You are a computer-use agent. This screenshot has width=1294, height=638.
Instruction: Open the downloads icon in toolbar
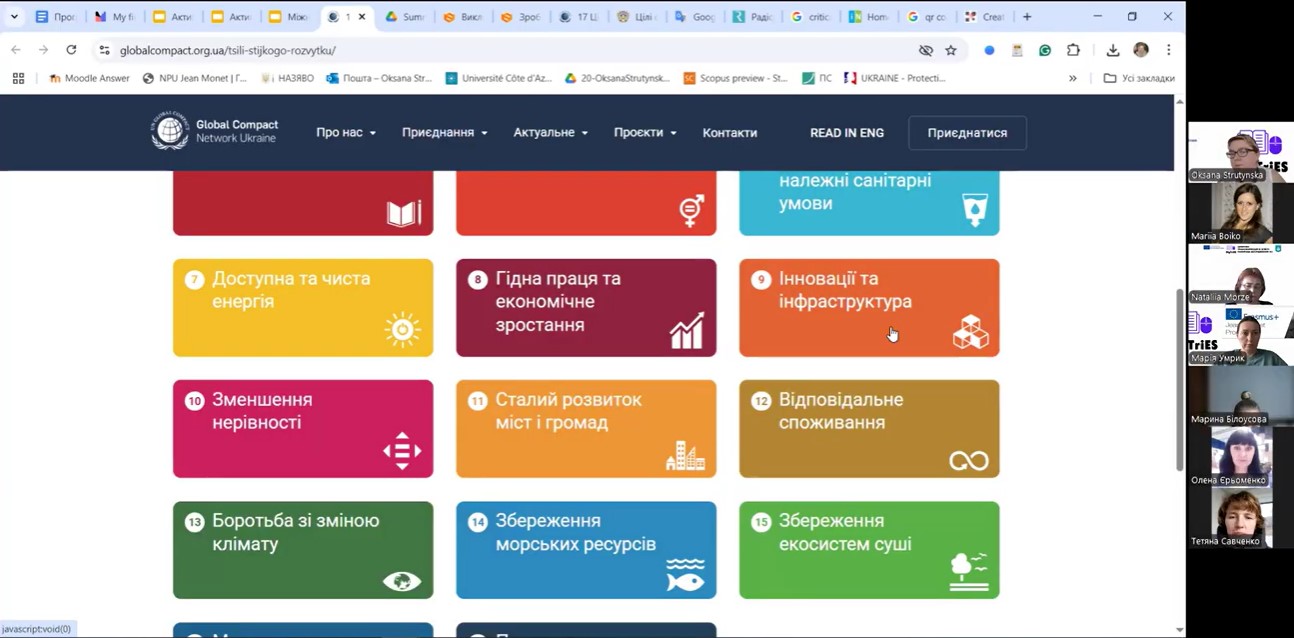1112,50
